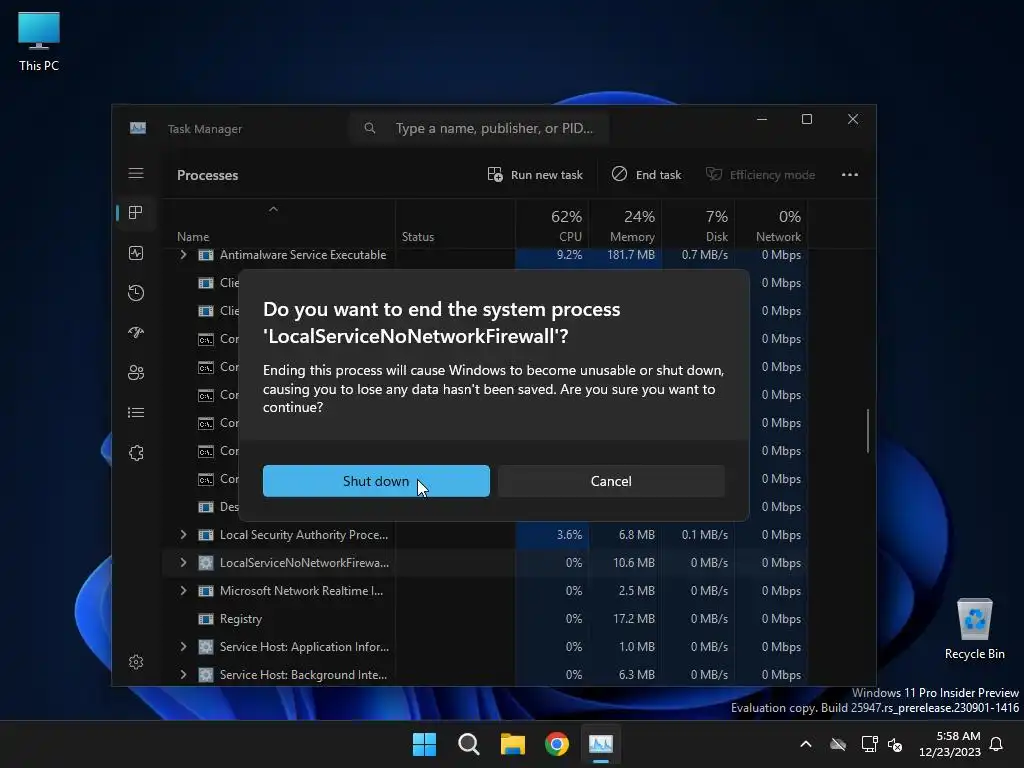Open the Users sidebar icon
Image resolution: width=1024 pixels, height=768 pixels.
(136, 372)
